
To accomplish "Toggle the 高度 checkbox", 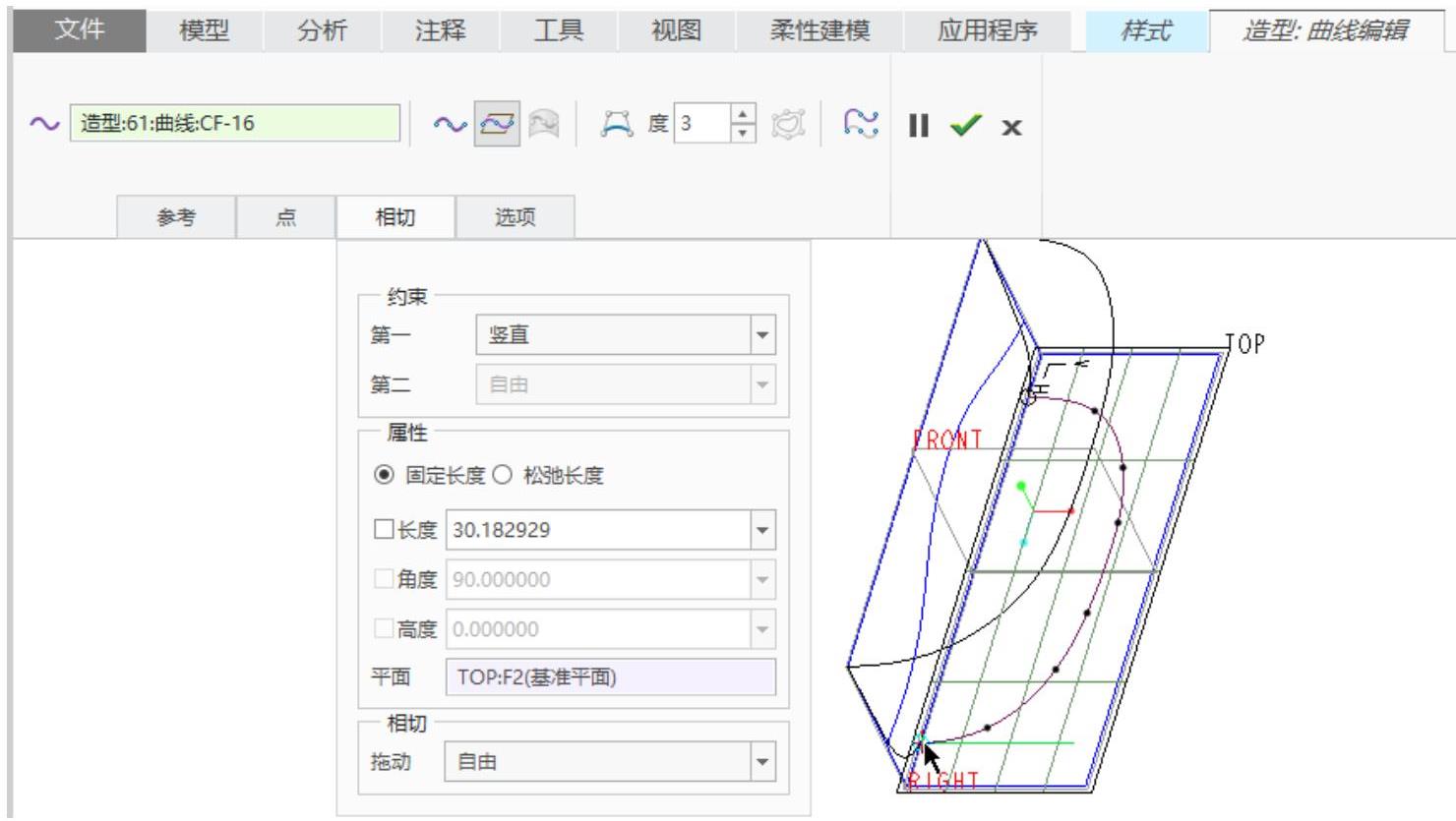I will pos(385,629).
